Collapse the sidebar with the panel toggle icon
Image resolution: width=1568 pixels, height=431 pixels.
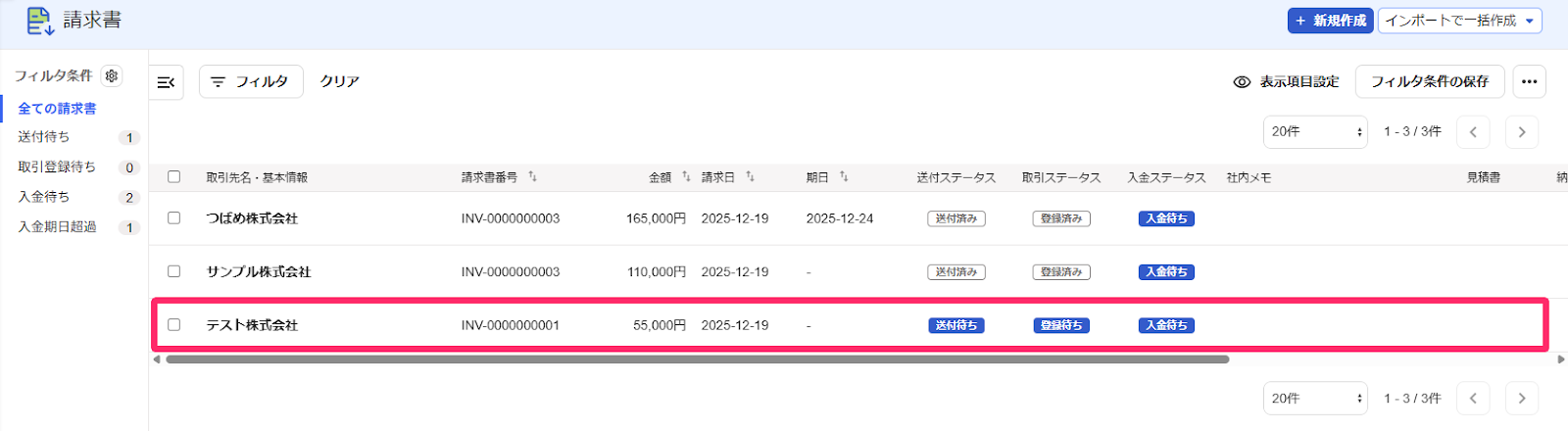coord(167,82)
